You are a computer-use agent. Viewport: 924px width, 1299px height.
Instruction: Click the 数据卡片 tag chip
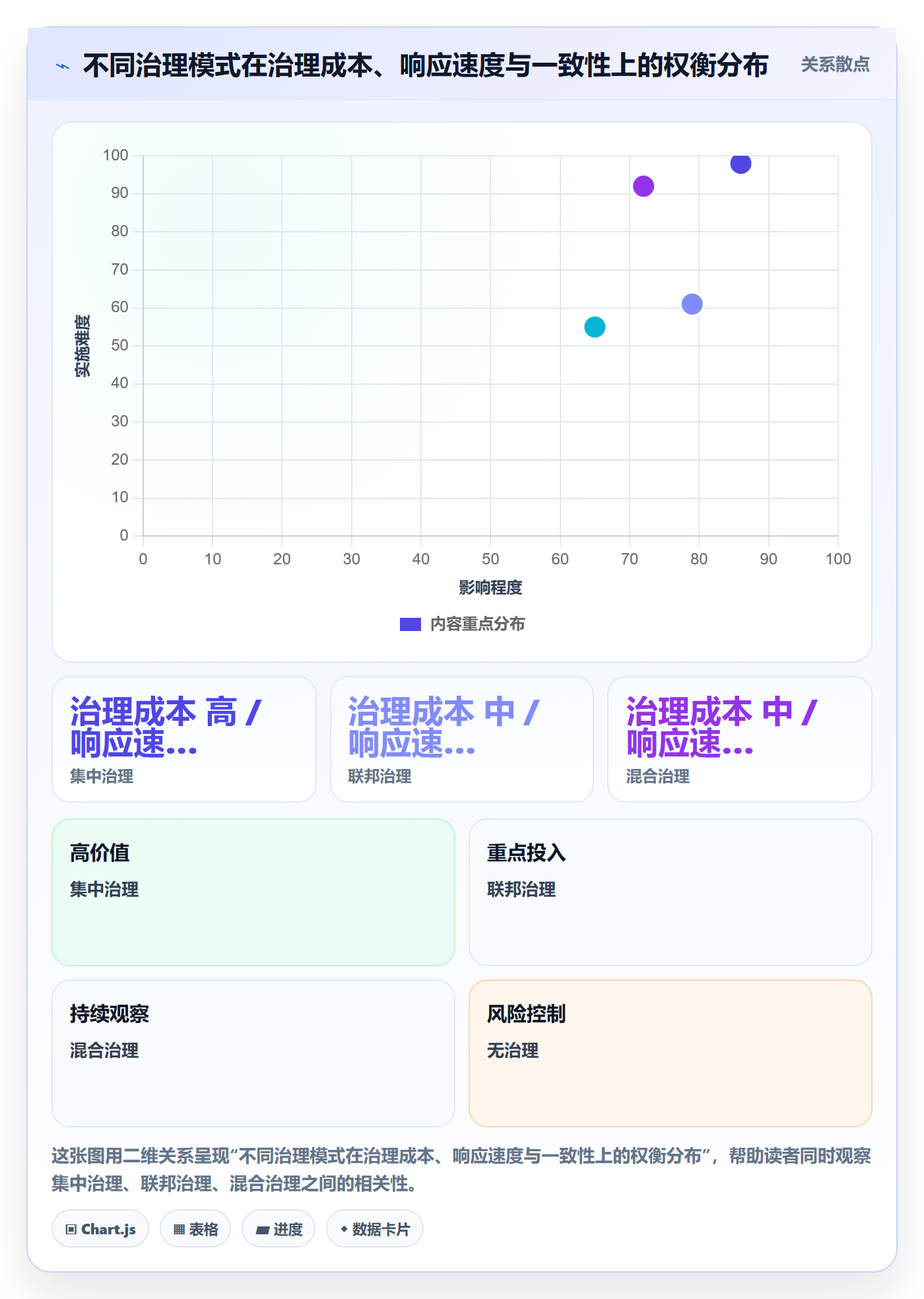(x=375, y=1229)
